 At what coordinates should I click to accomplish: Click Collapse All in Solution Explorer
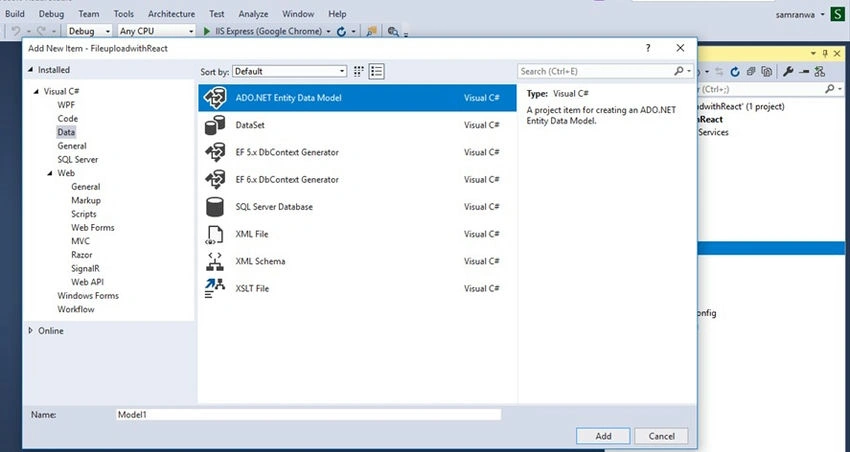point(751,72)
